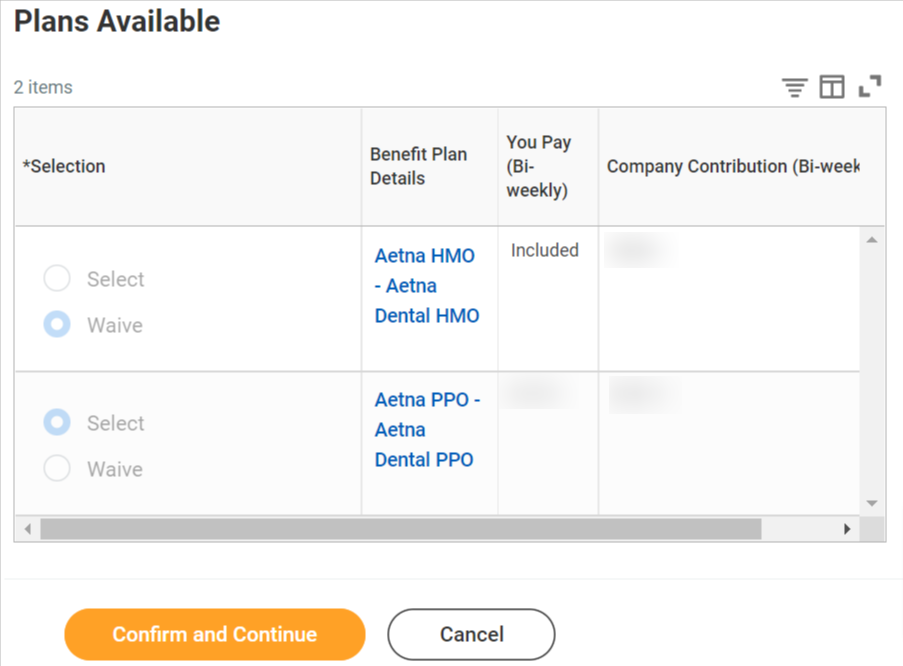Click the You Pay (Bi-weekly) column header
This screenshot has width=903, height=666.
point(538,166)
